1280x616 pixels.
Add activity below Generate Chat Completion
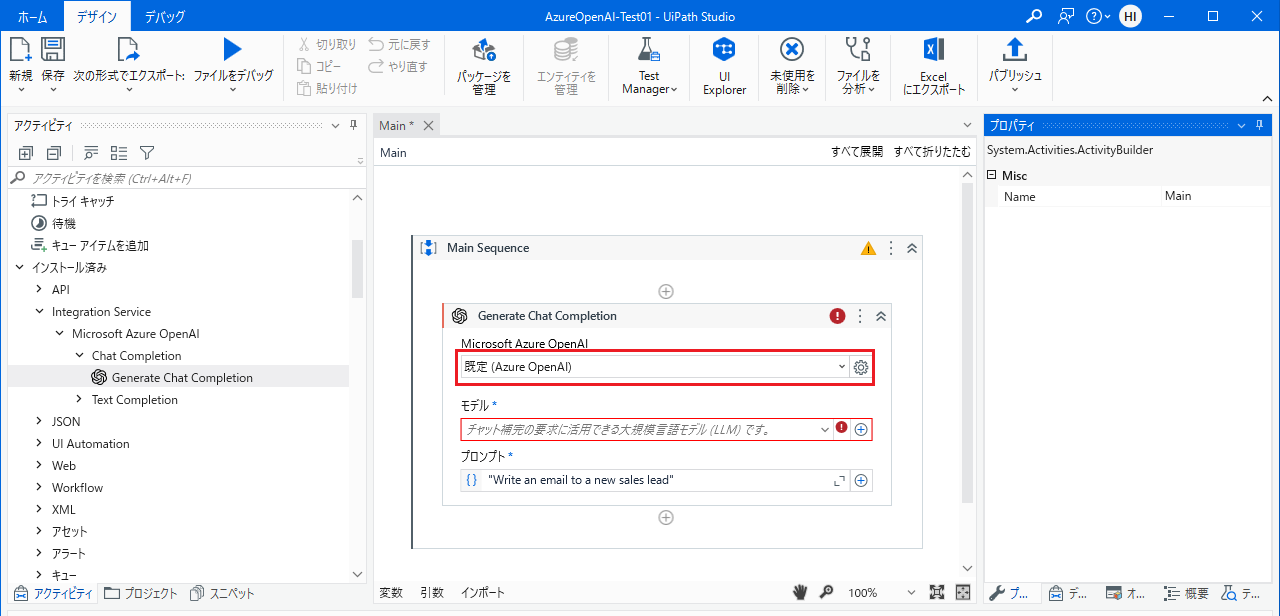pos(666,517)
